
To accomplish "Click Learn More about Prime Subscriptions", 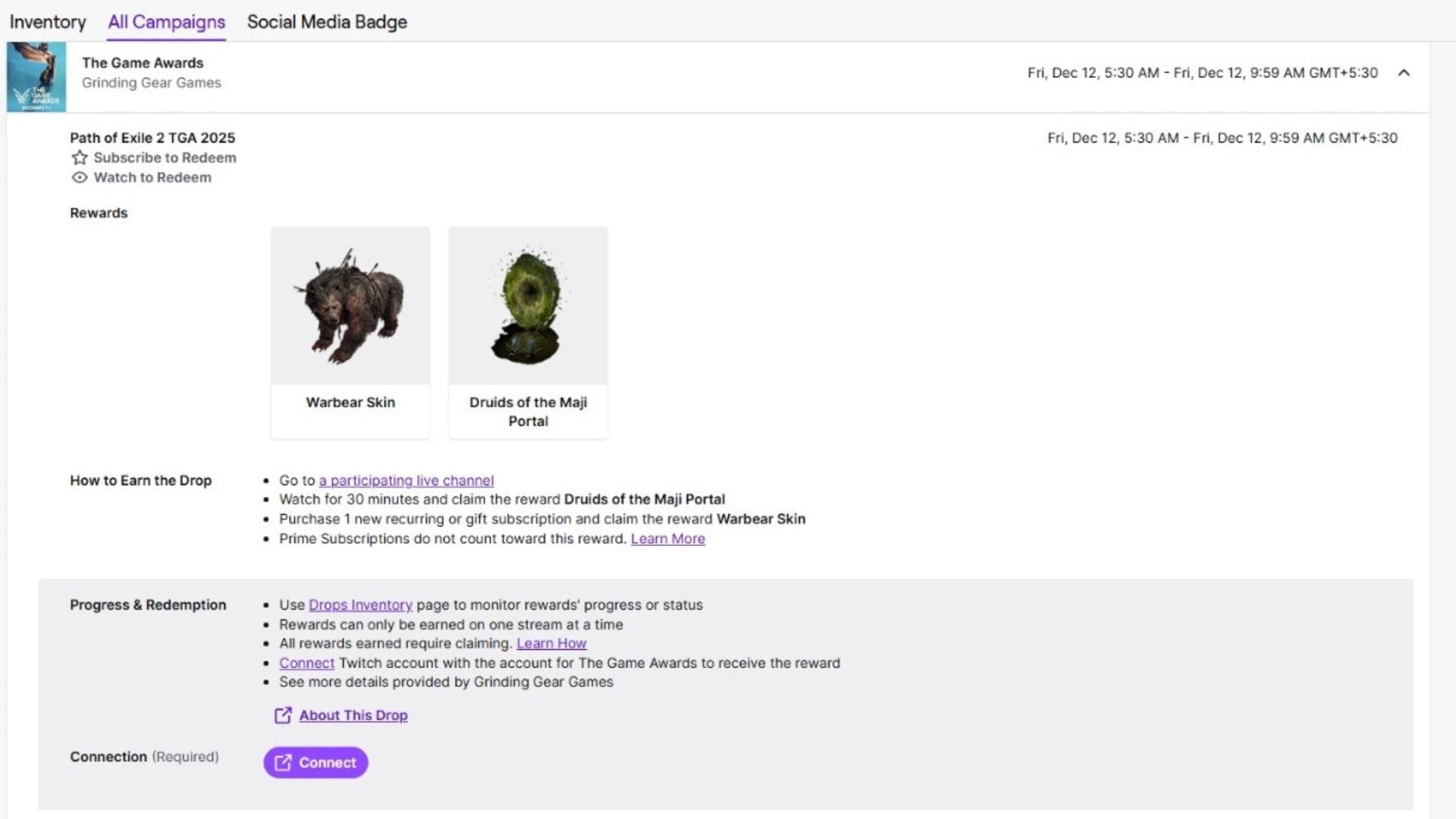I will pyautogui.click(x=667, y=538).
